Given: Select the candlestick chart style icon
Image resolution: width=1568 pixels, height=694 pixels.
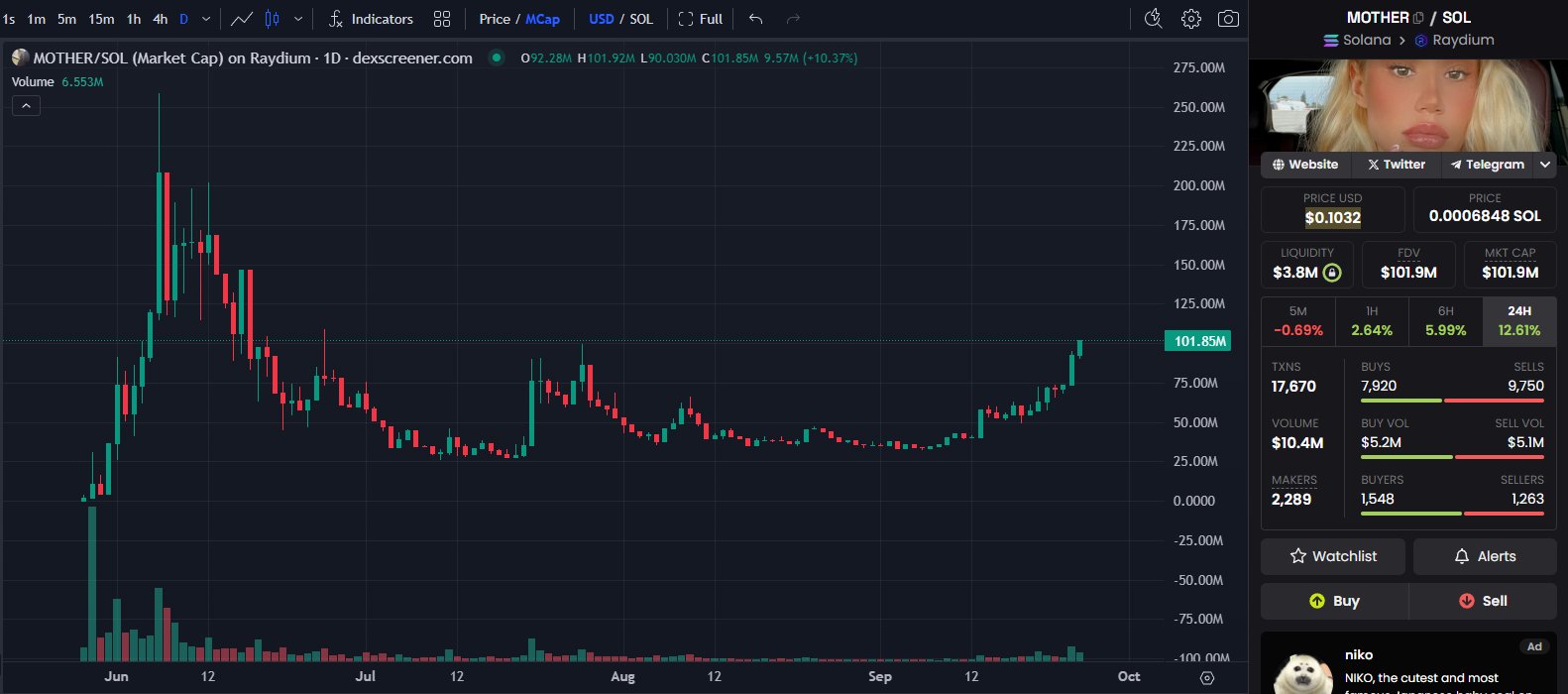Looking at the screenshot, I should point(273,19).
